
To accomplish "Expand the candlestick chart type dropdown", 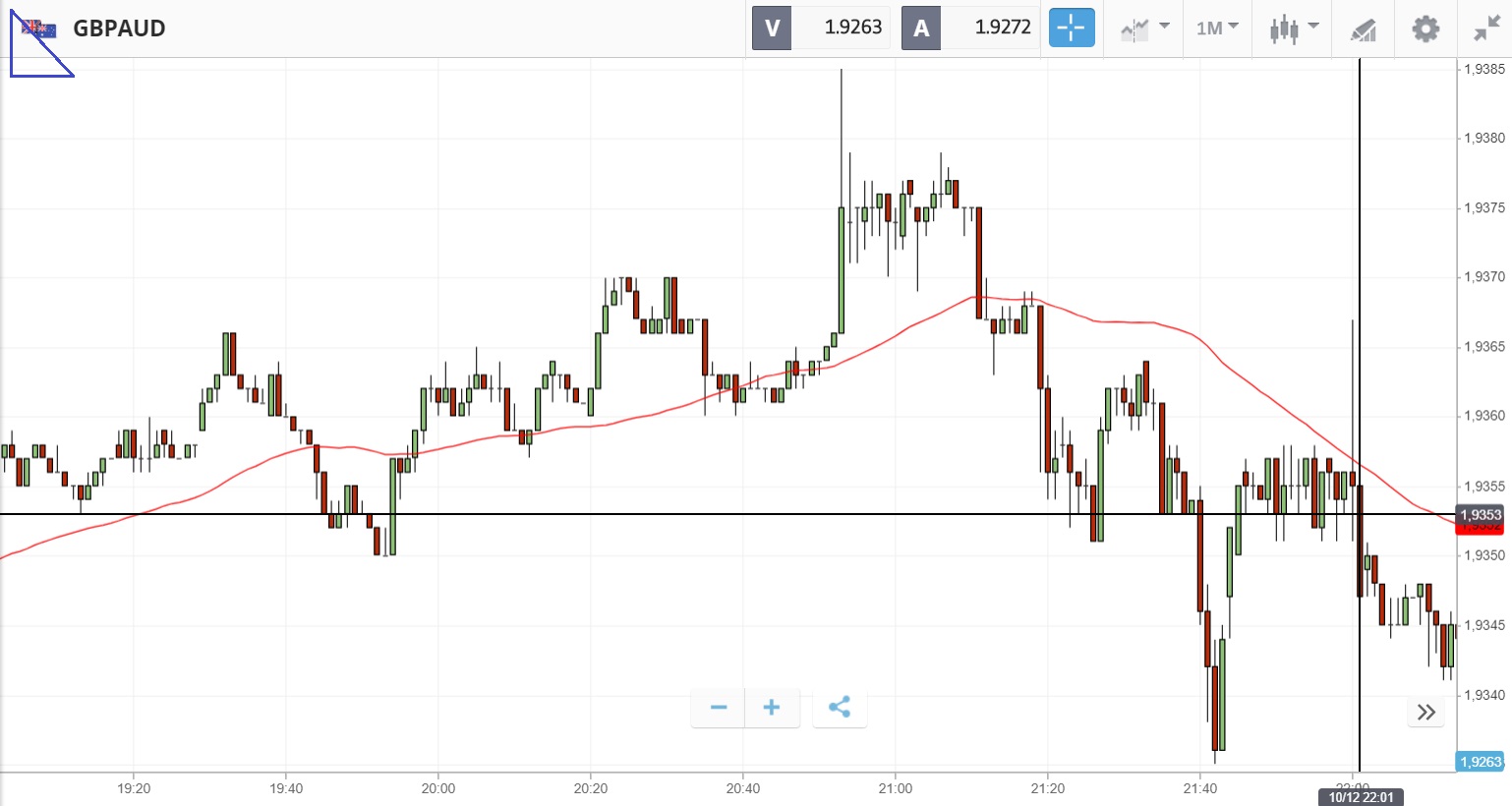I will coord(1293,28).
